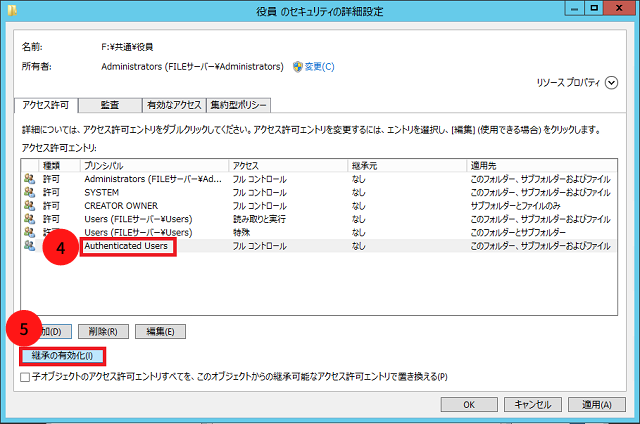Click the user icon in the SYSTEM row
This screenshot has width=640, height=424.
(29, 192)
